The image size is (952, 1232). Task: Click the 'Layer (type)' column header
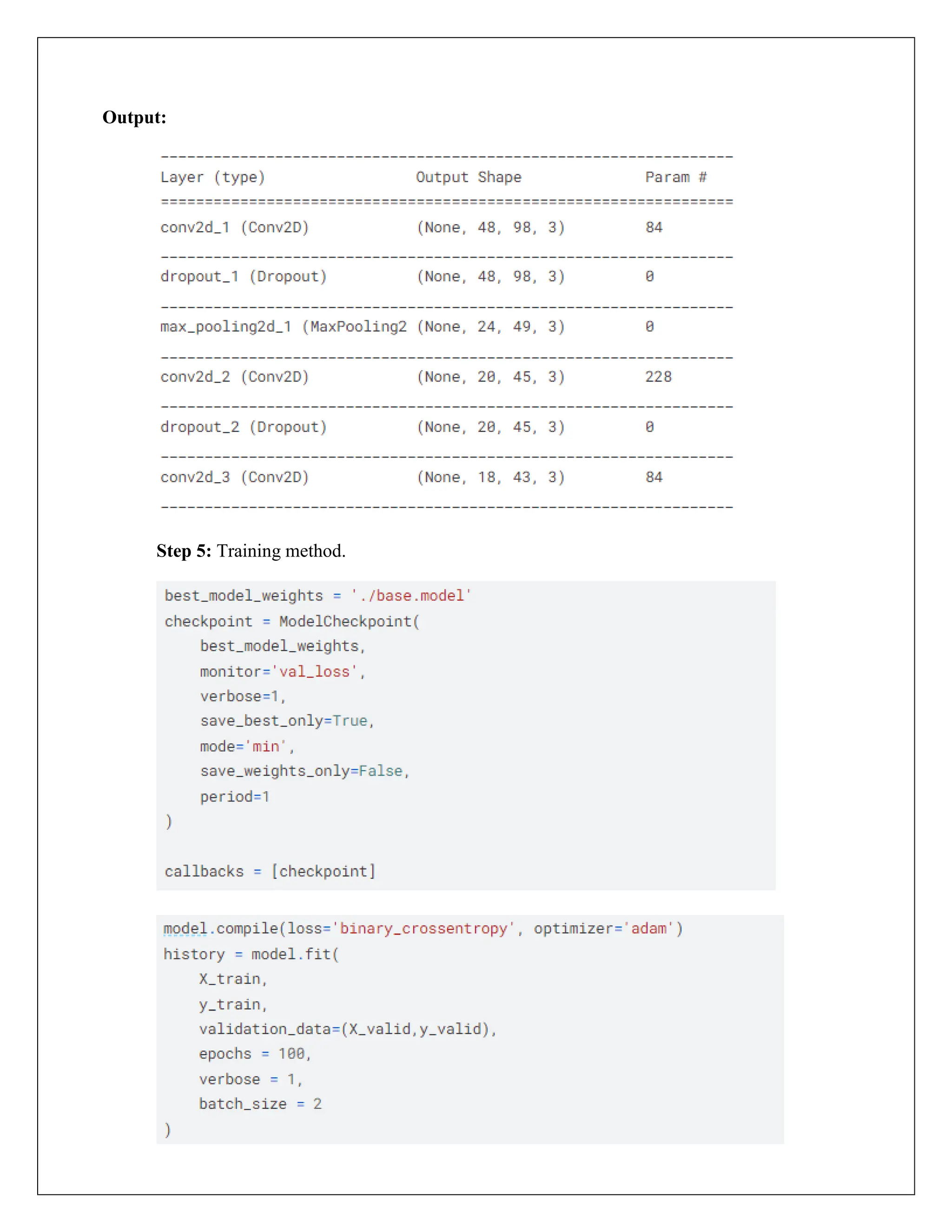point(212,177)
